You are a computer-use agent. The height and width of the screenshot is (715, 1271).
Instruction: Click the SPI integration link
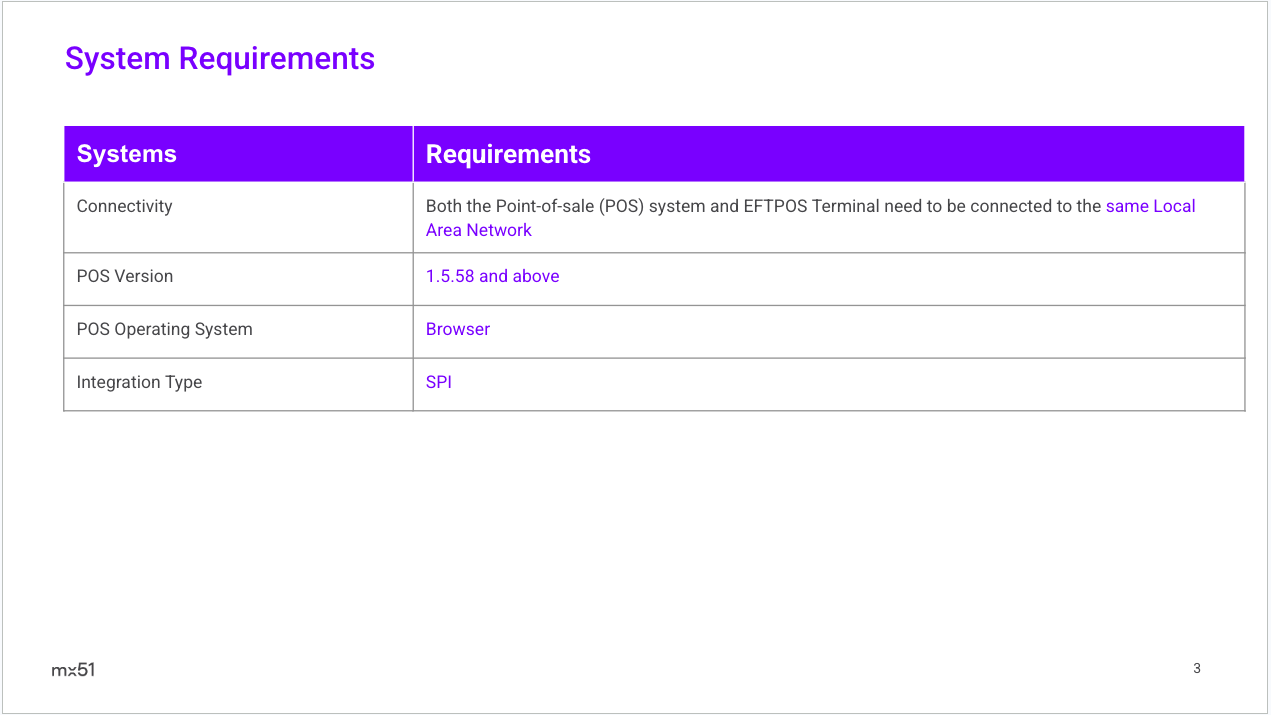coord(439,382)
